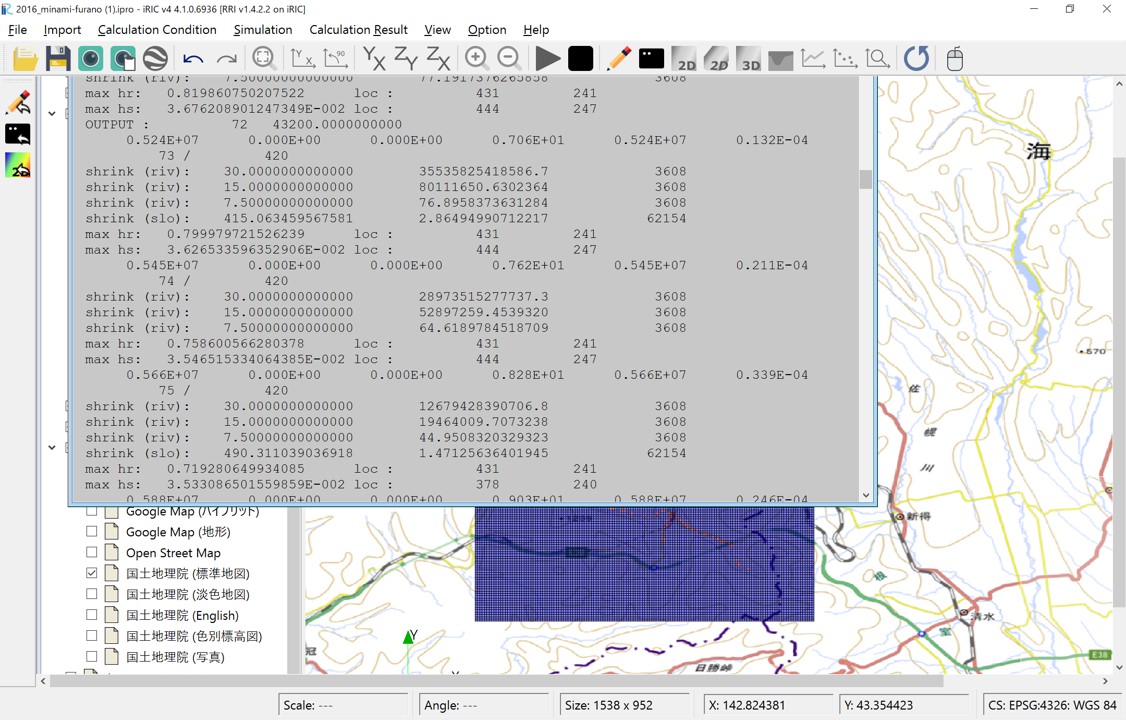The height and width of the screenshot is (720, 1126).
Task: Stop the simulation with the black square
Action: pos(580,58)
